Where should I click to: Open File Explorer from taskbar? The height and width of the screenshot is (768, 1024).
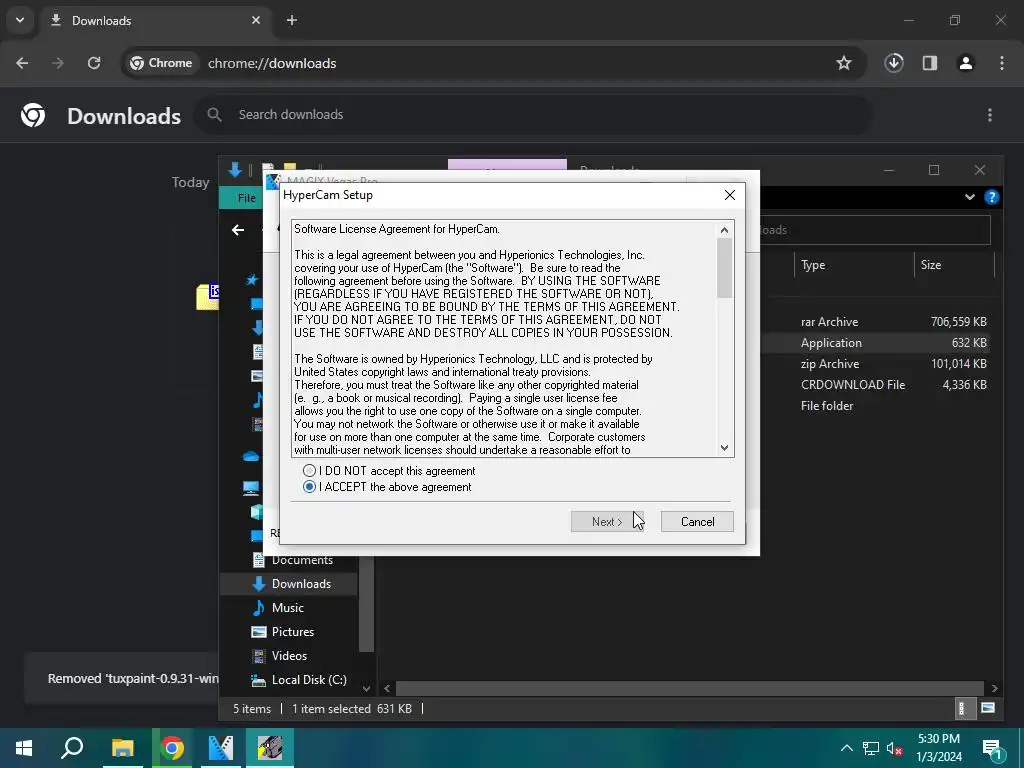click(122, 748)
